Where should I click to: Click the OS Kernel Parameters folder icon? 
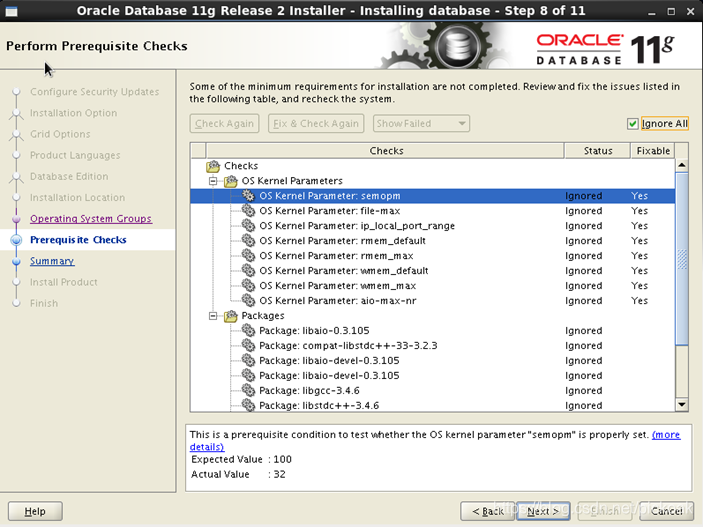[230, 181]
